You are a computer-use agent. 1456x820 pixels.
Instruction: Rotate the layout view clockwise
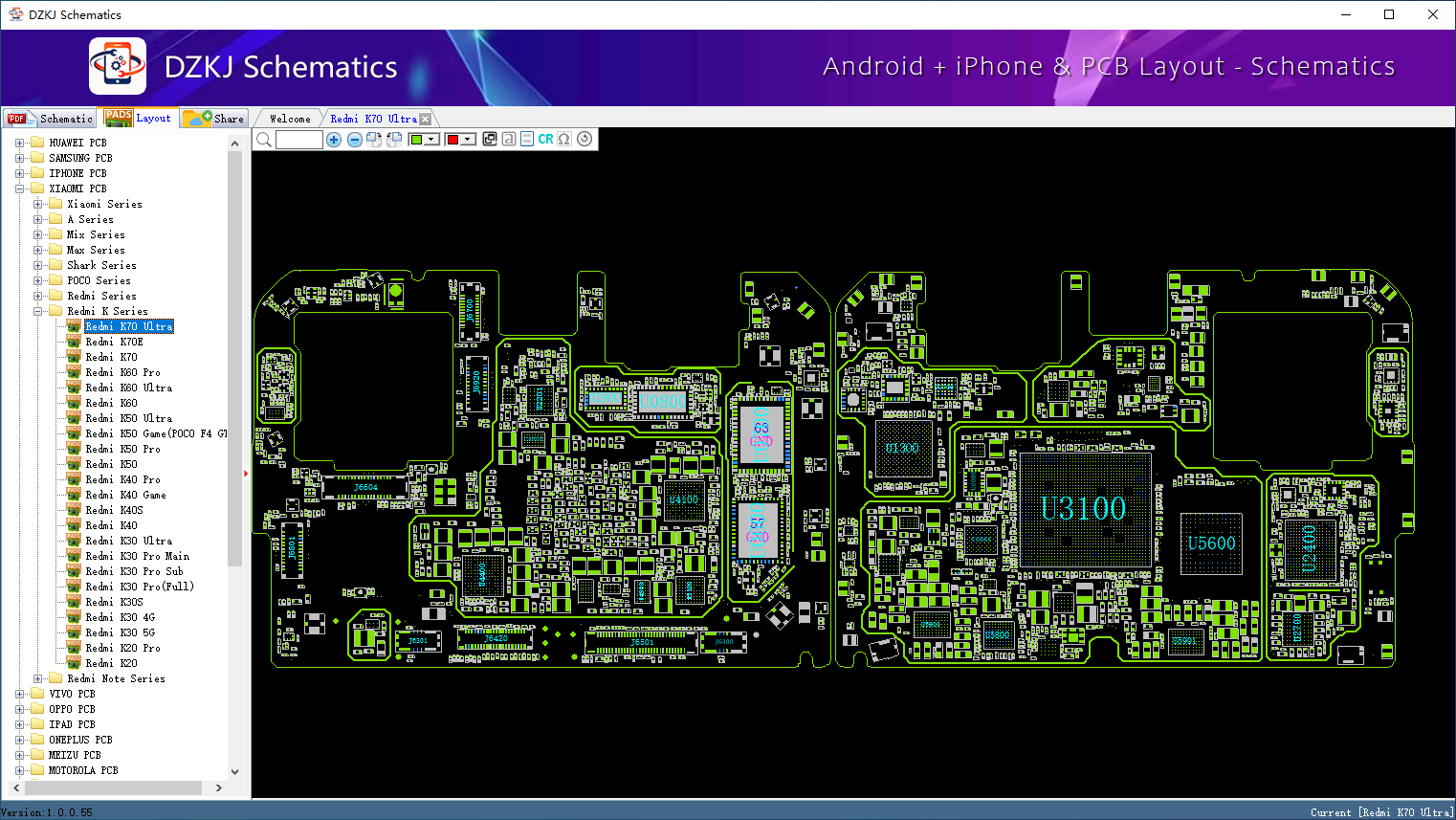point(374,140)
